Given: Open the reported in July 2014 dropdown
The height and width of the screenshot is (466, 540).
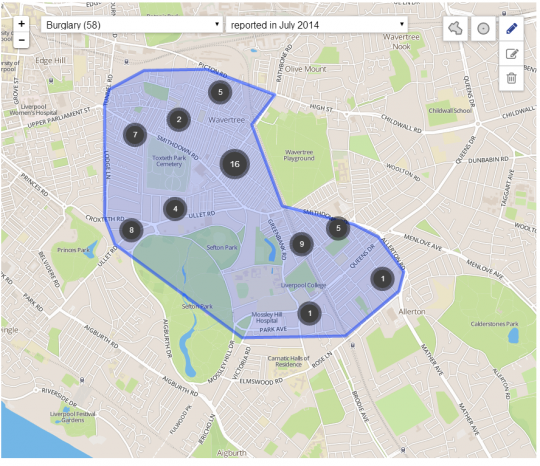Looking at the screenshot, I should coord(316,25).
